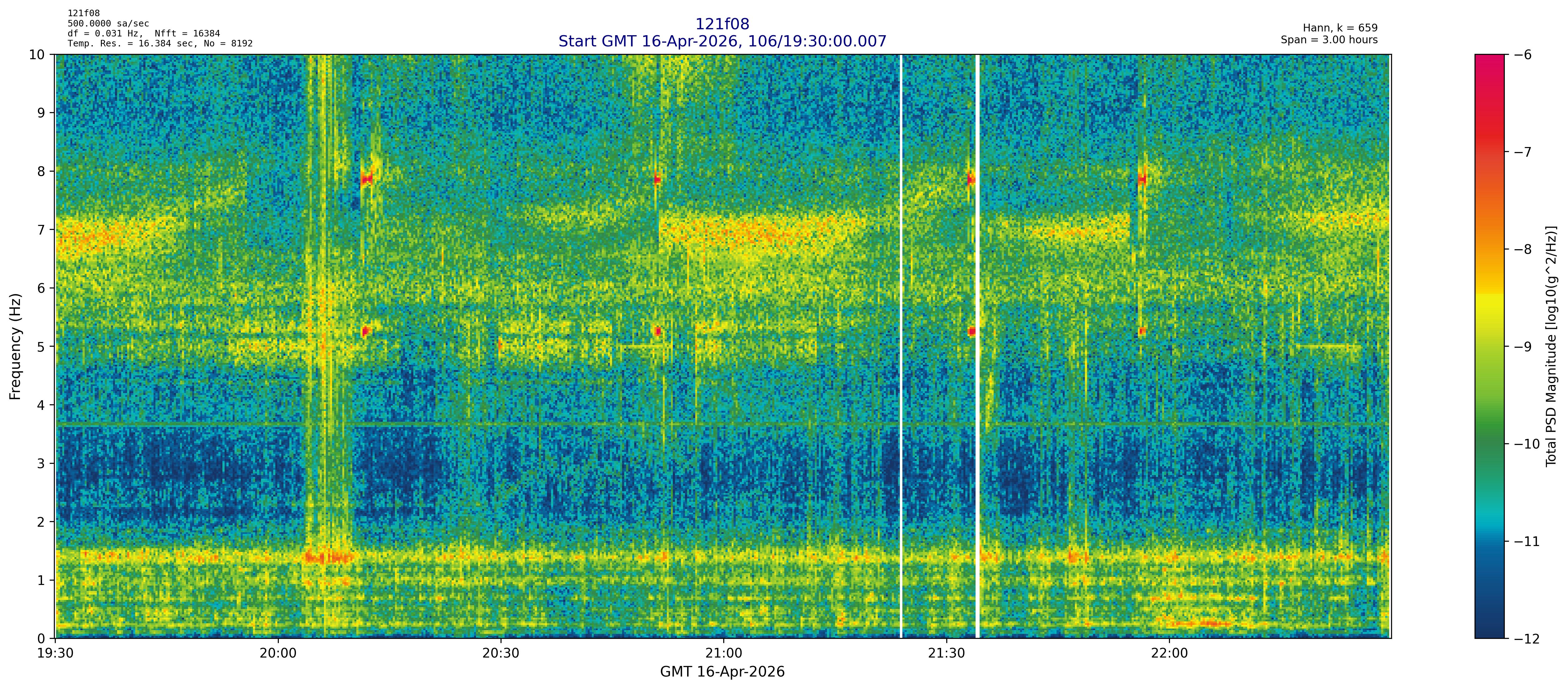Screen dimensions: 1568x689
Task: Click the Frequency (Hz) y-axis label
Action: tap(15, 346)
